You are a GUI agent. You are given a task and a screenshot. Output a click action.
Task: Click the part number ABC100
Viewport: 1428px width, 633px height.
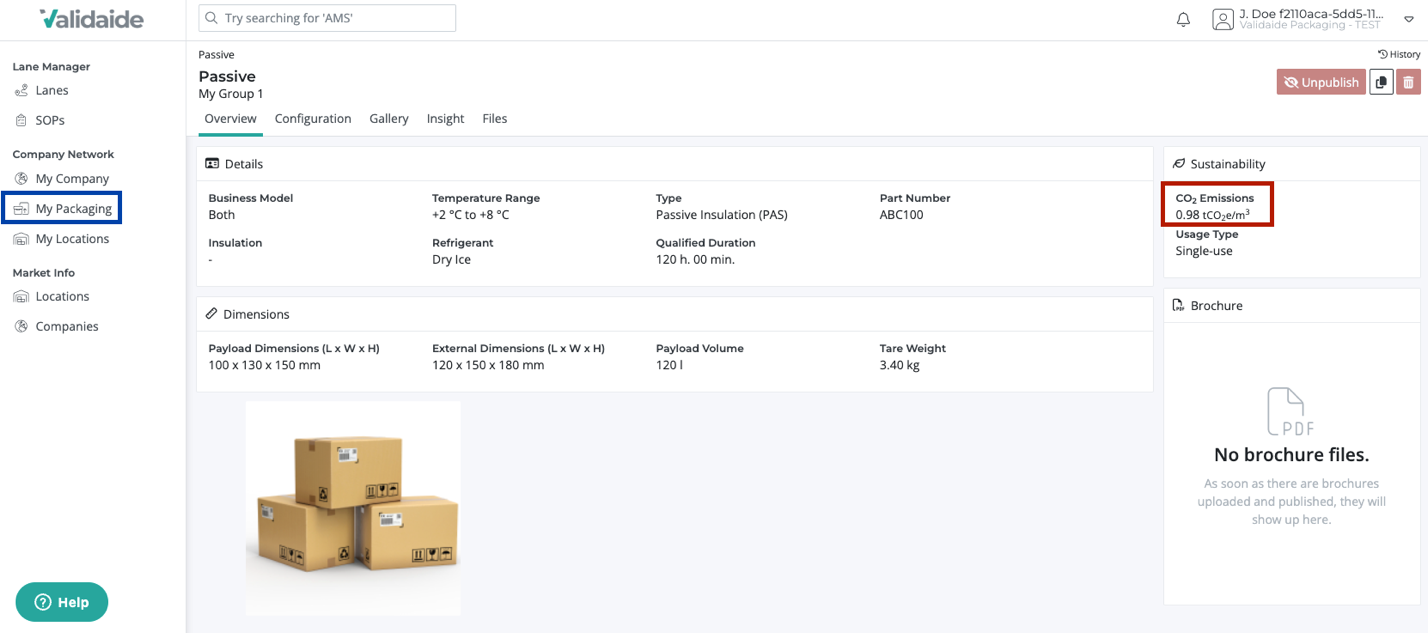pos(902,215)
